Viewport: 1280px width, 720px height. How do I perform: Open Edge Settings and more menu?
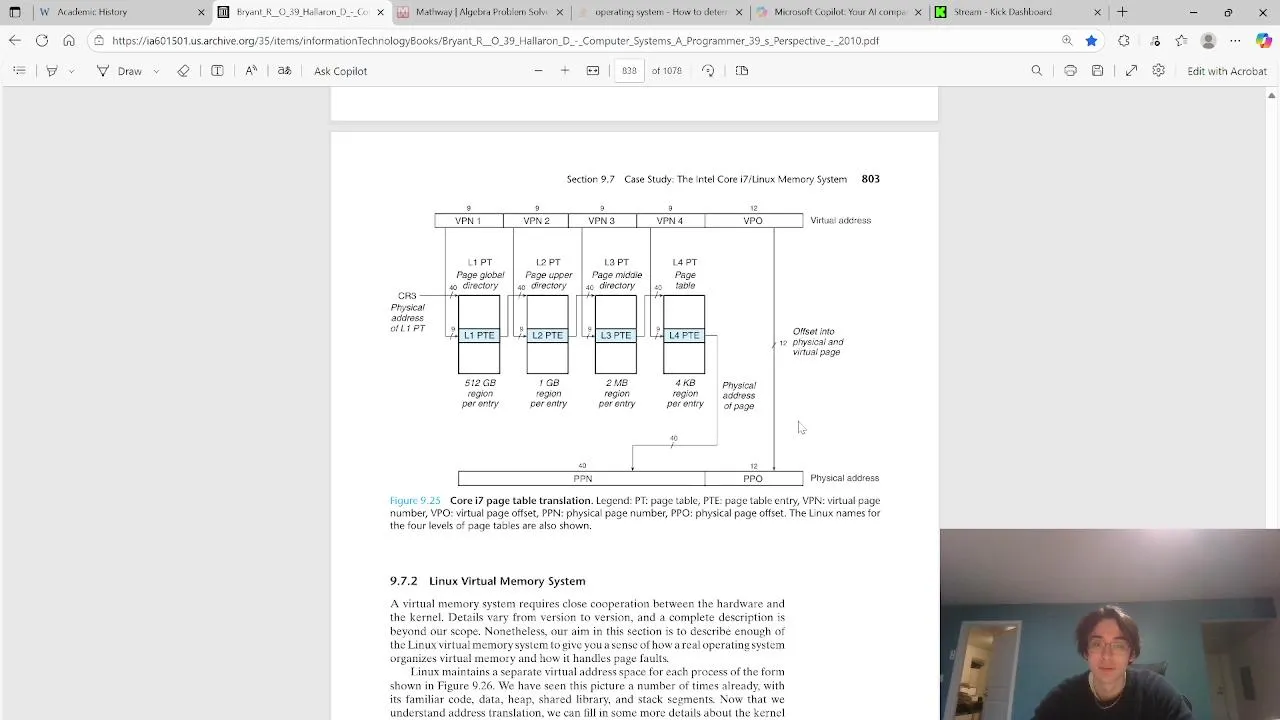point(1235,41)
